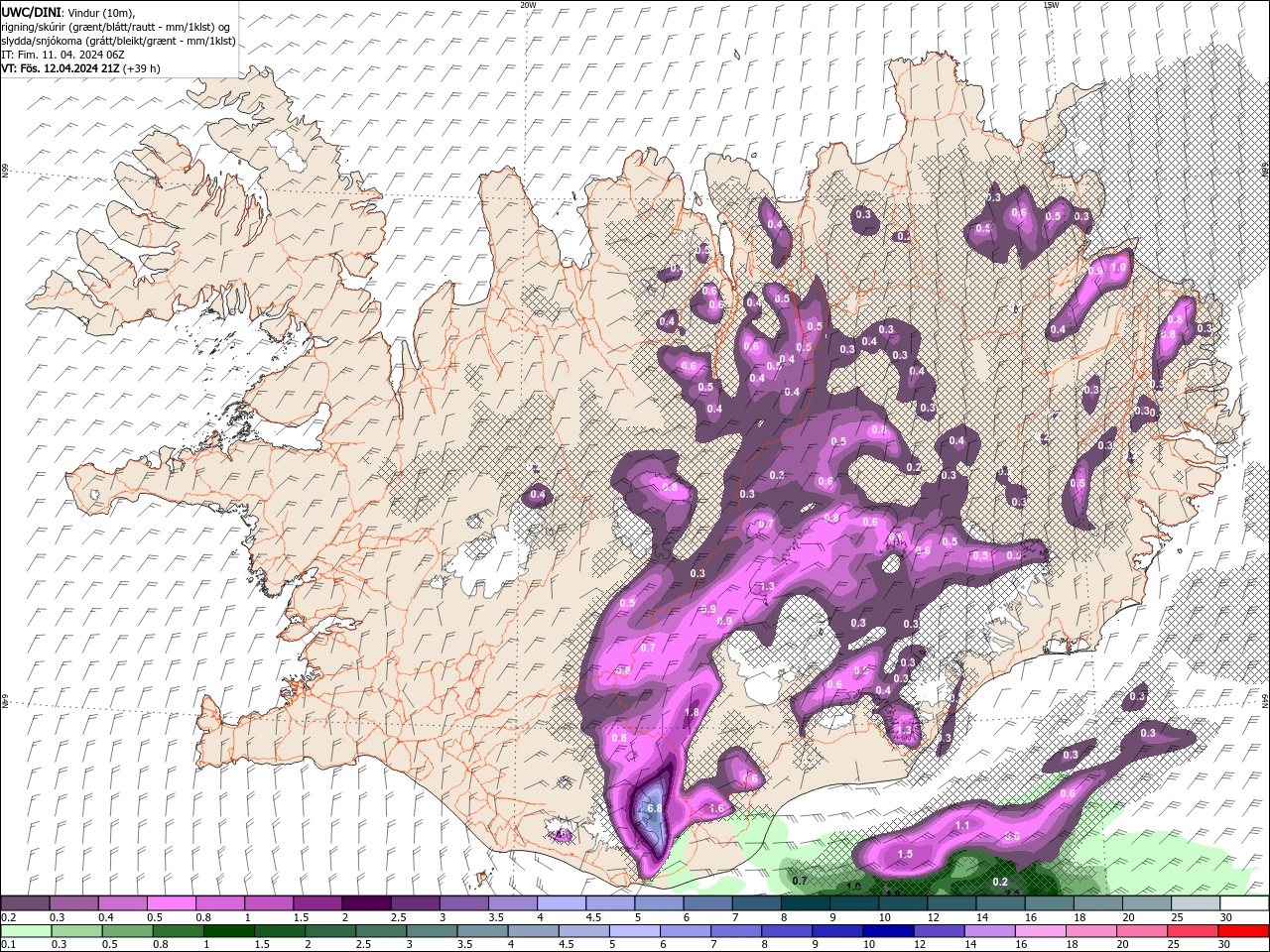Click the '1.1' value in offshore pink band

962,825
